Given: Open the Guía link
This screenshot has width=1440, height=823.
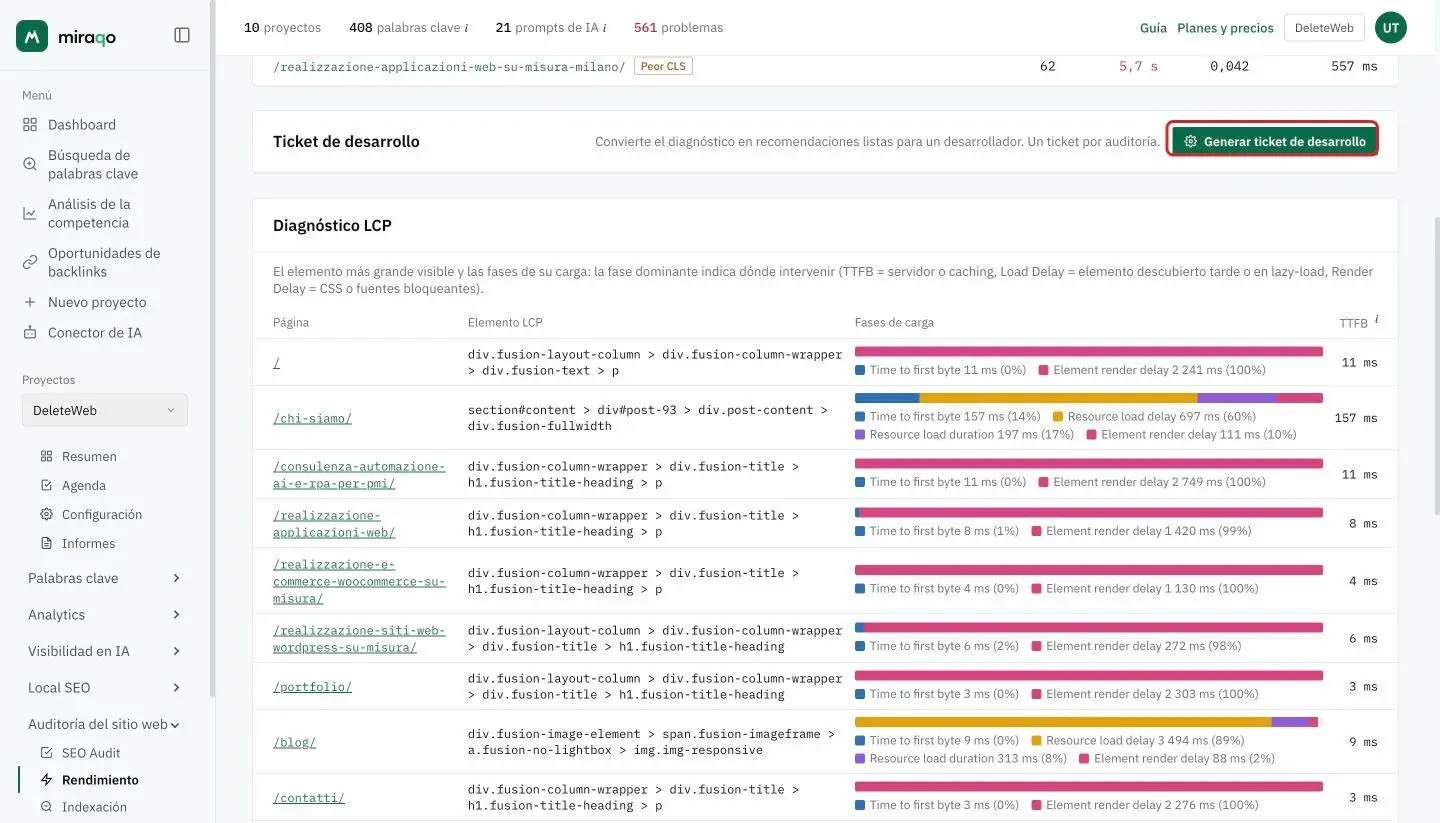Looking at the screenshot, I should 1153,28.
